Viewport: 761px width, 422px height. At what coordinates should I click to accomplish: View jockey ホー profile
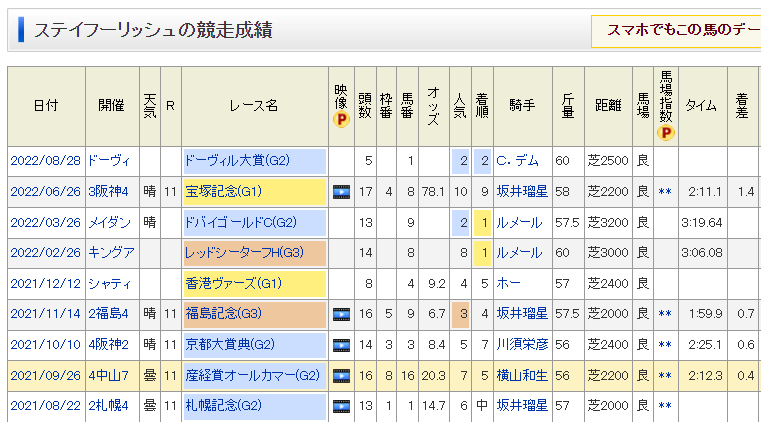coord(507,283)
